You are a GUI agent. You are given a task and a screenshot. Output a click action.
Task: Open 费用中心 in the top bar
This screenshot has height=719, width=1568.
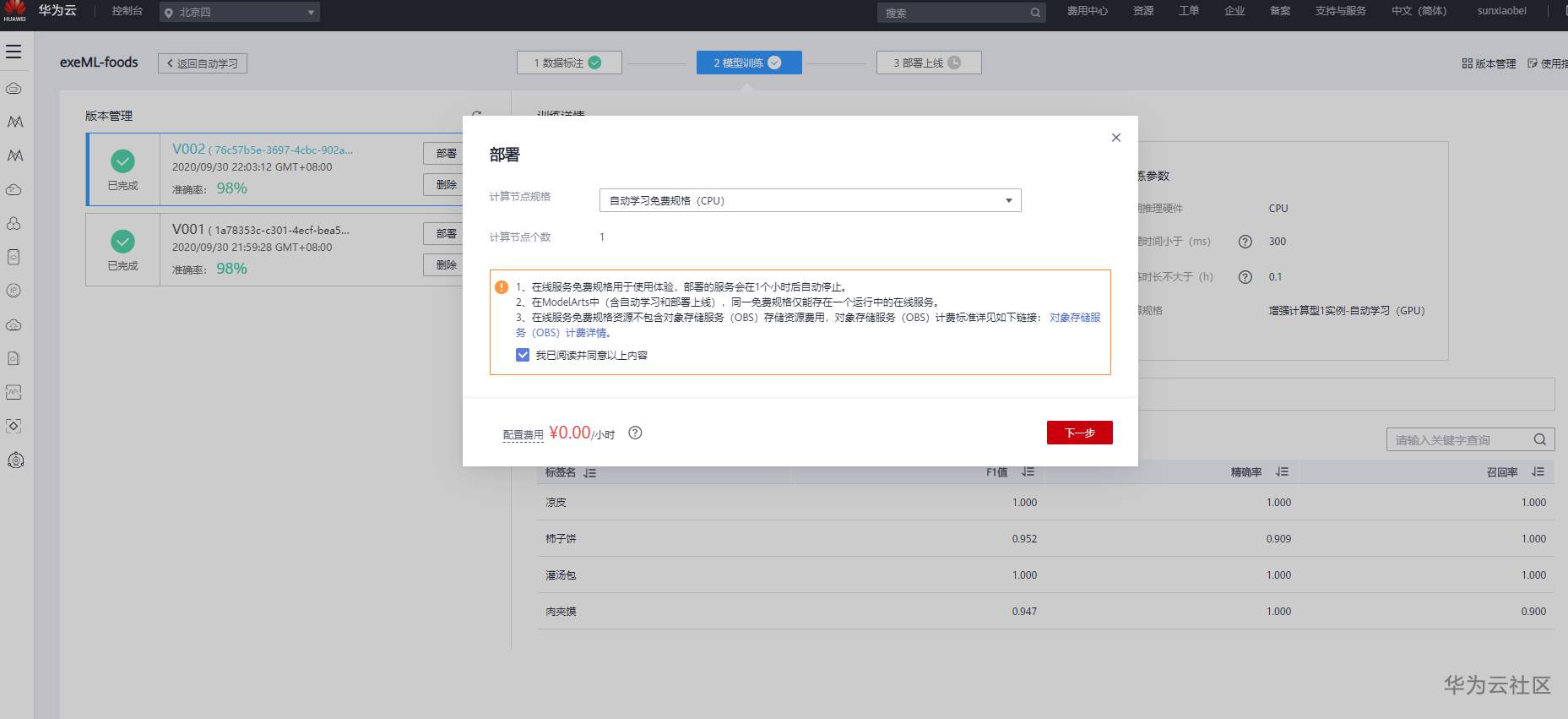(x=1088, y=11)
